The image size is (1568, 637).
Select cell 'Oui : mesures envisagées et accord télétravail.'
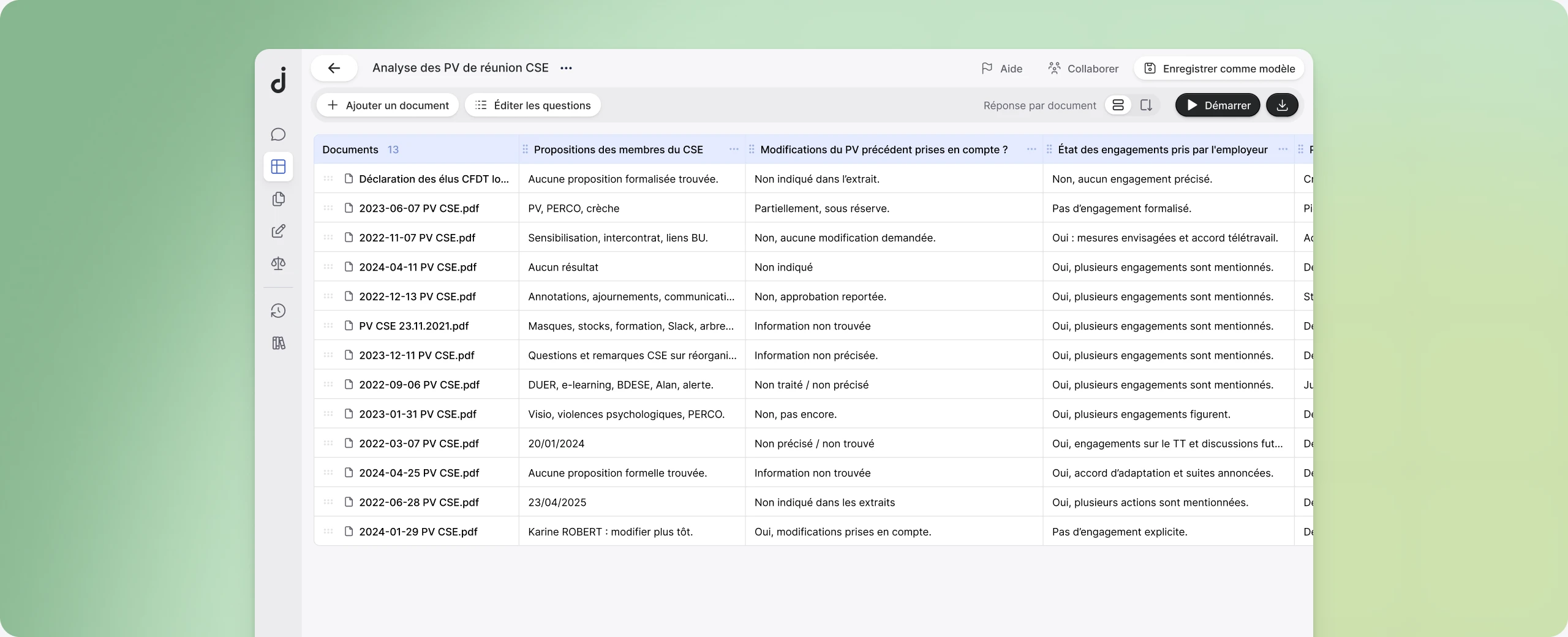point(1169,238)
